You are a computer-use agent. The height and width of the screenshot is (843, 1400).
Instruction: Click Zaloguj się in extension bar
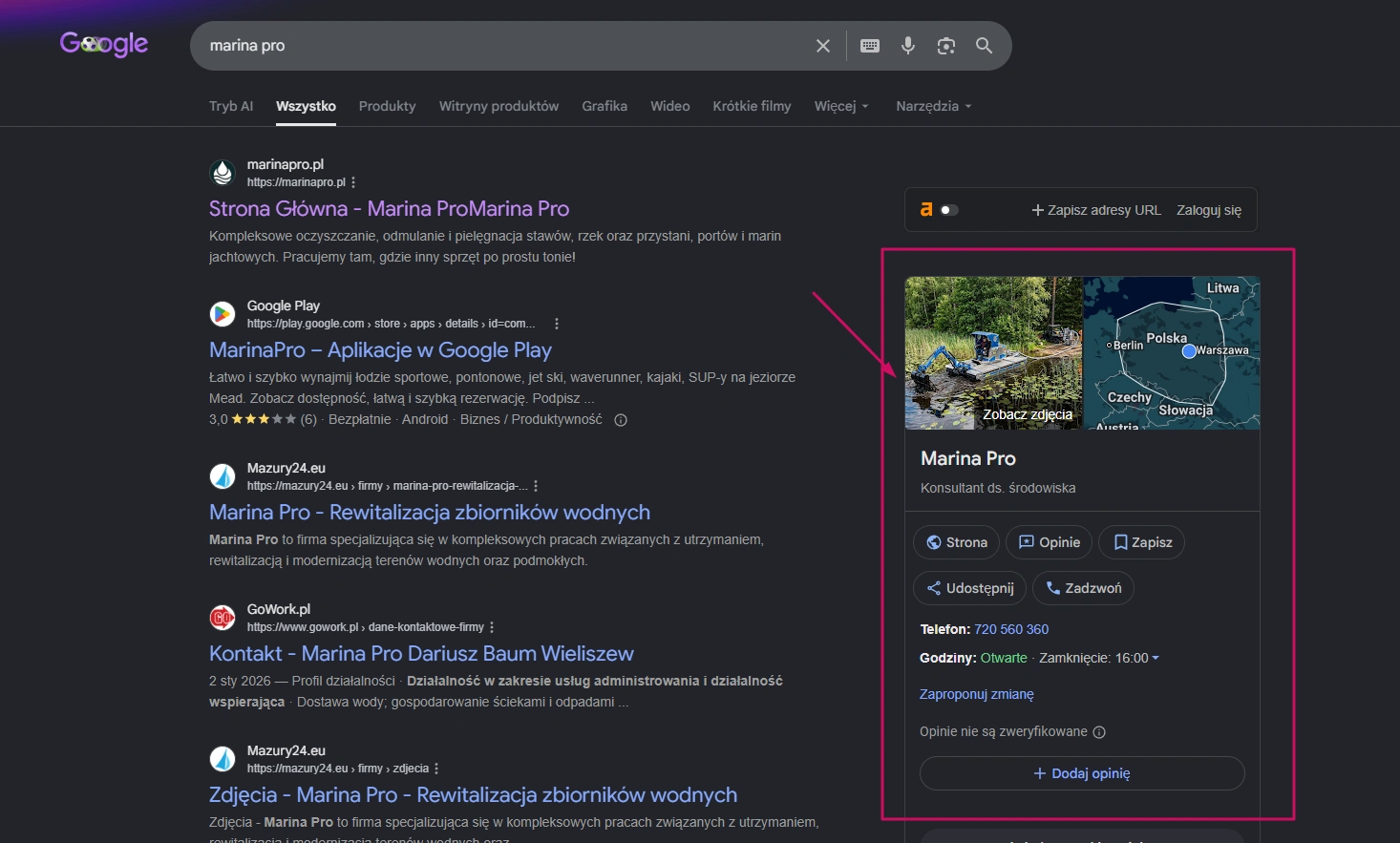[x=1209, y=210]
